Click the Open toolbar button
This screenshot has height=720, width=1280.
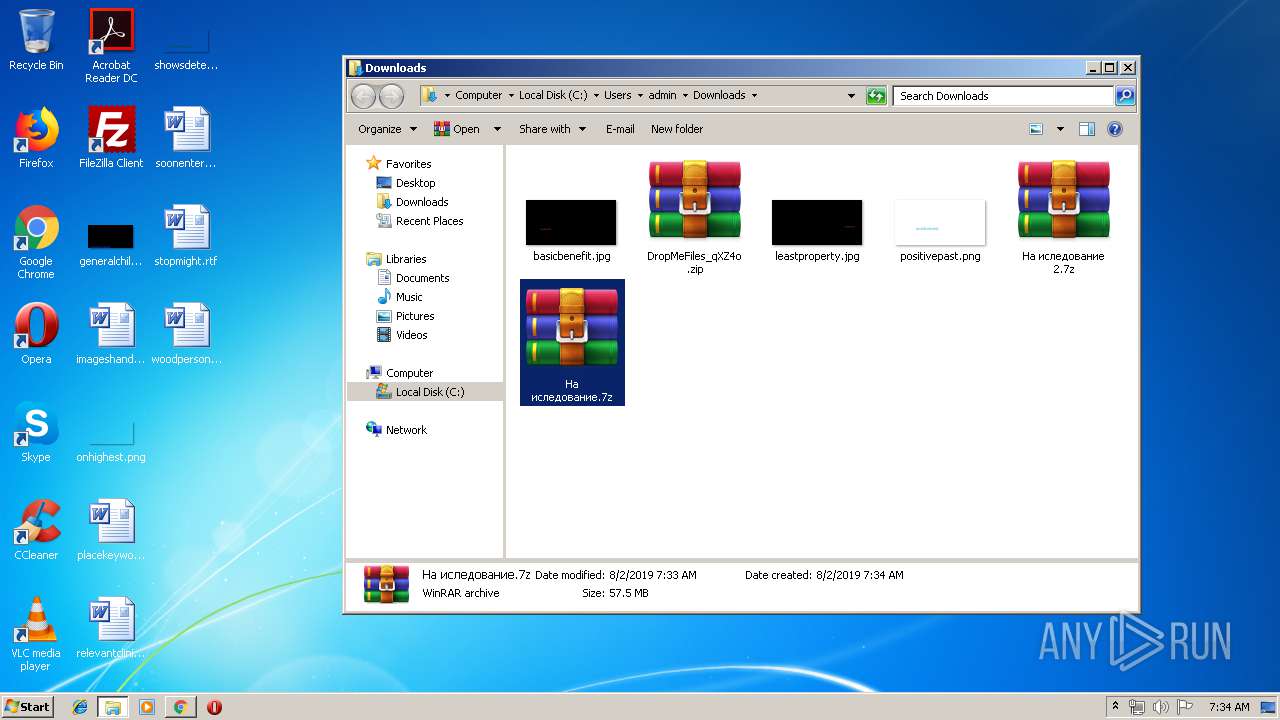pyautogui.click(x=457, y=129)
